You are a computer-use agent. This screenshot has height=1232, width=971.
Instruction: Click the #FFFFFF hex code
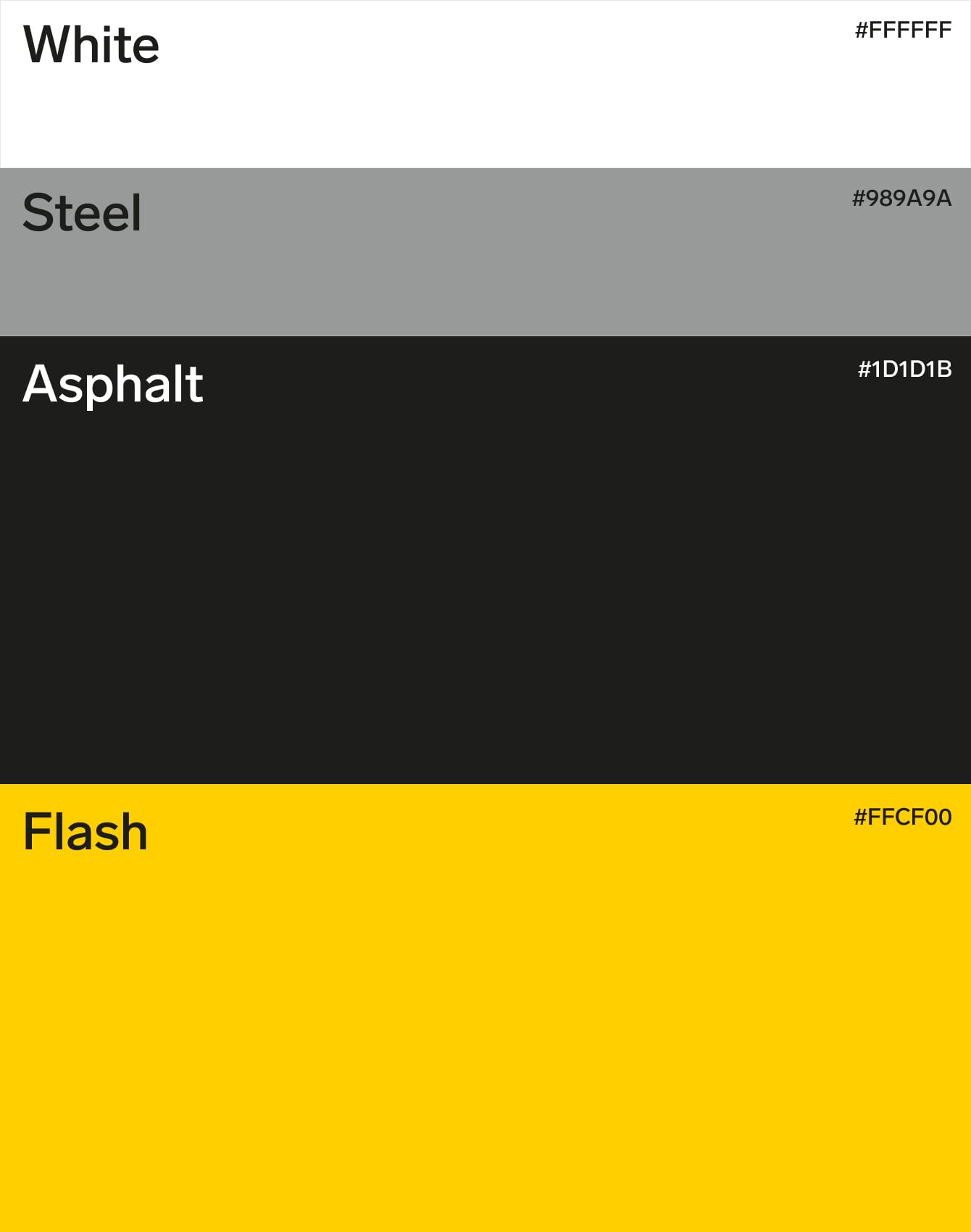(903, 30)
